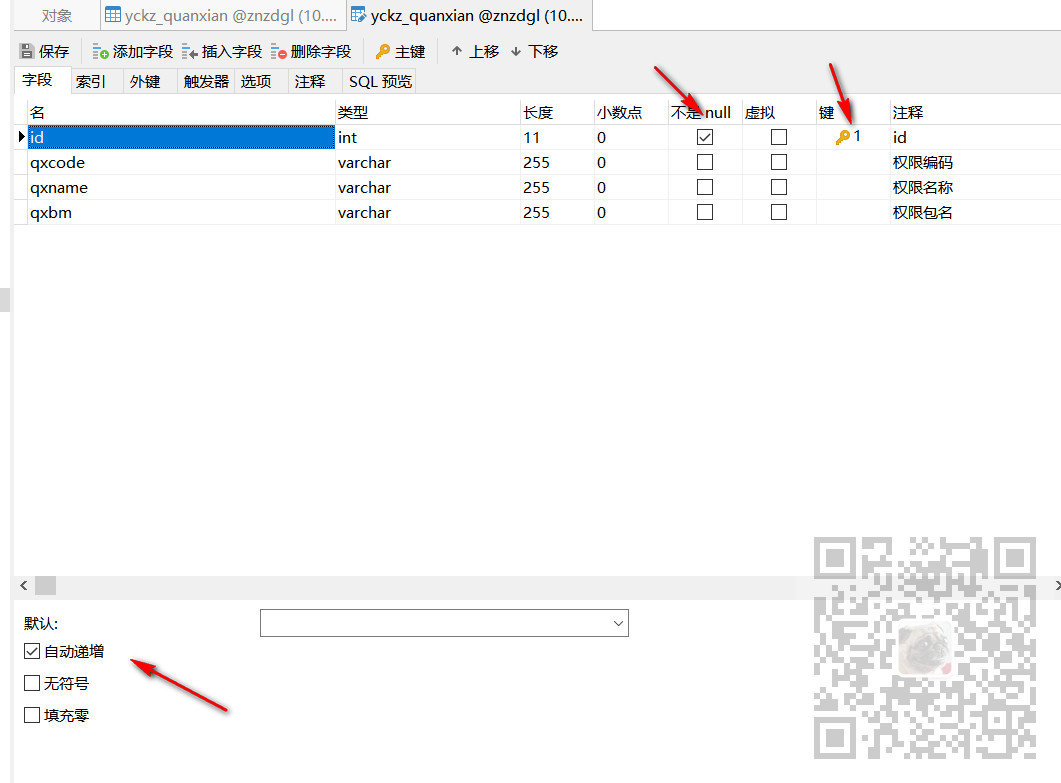Toggle 虚拟 checkbox for qxcode row
This screenshot has width=1061, height=783.
tap(779, 162)
